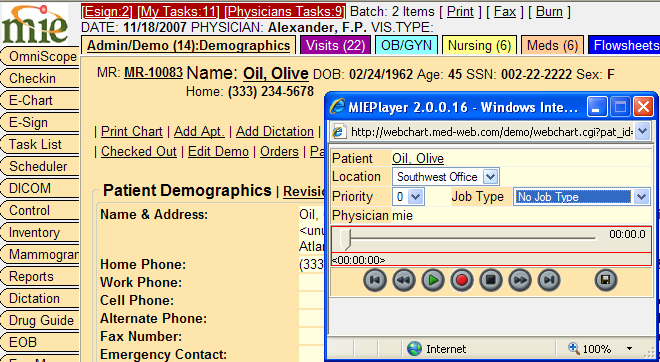Image resolution: width=660 pixels, height=362 pixels.
Task: Click the zoom magnifier icon at 100%
Action: 574,348
